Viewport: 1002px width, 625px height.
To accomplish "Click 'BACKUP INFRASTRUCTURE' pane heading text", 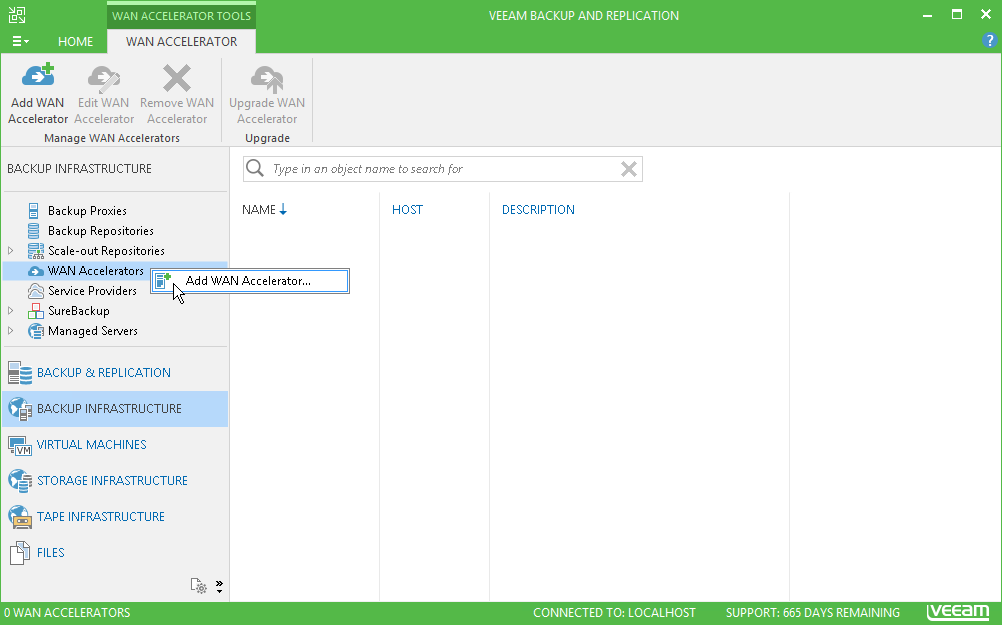I will pos(79,169).
